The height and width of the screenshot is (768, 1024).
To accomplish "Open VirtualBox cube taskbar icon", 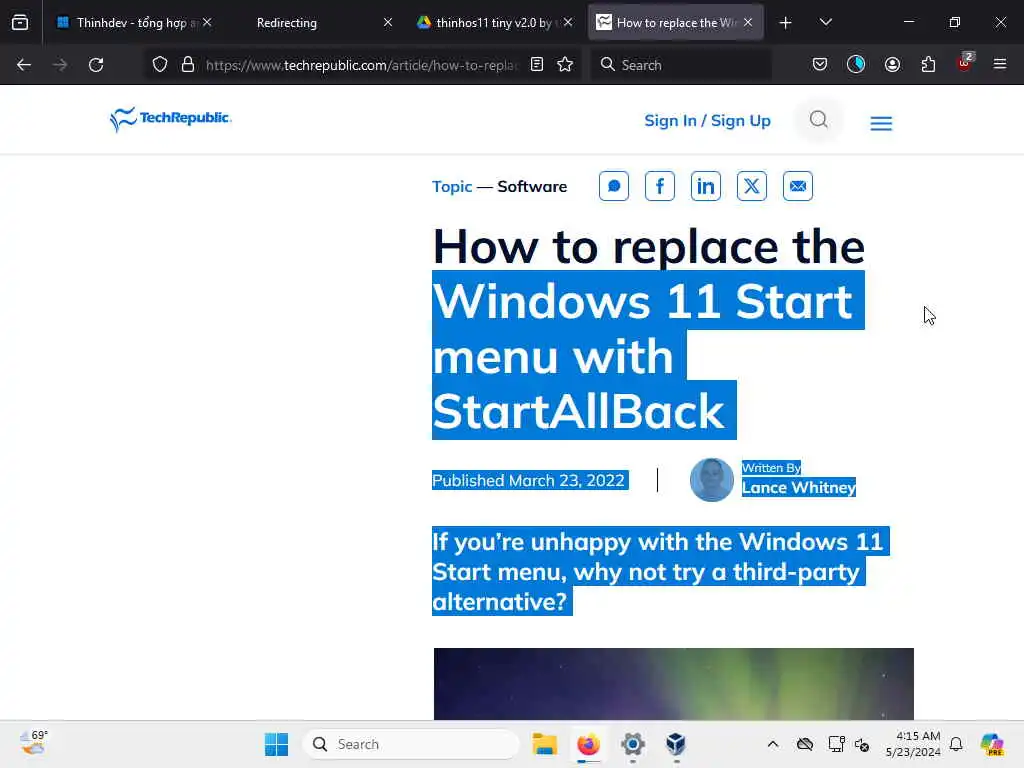I will point(676,744).
